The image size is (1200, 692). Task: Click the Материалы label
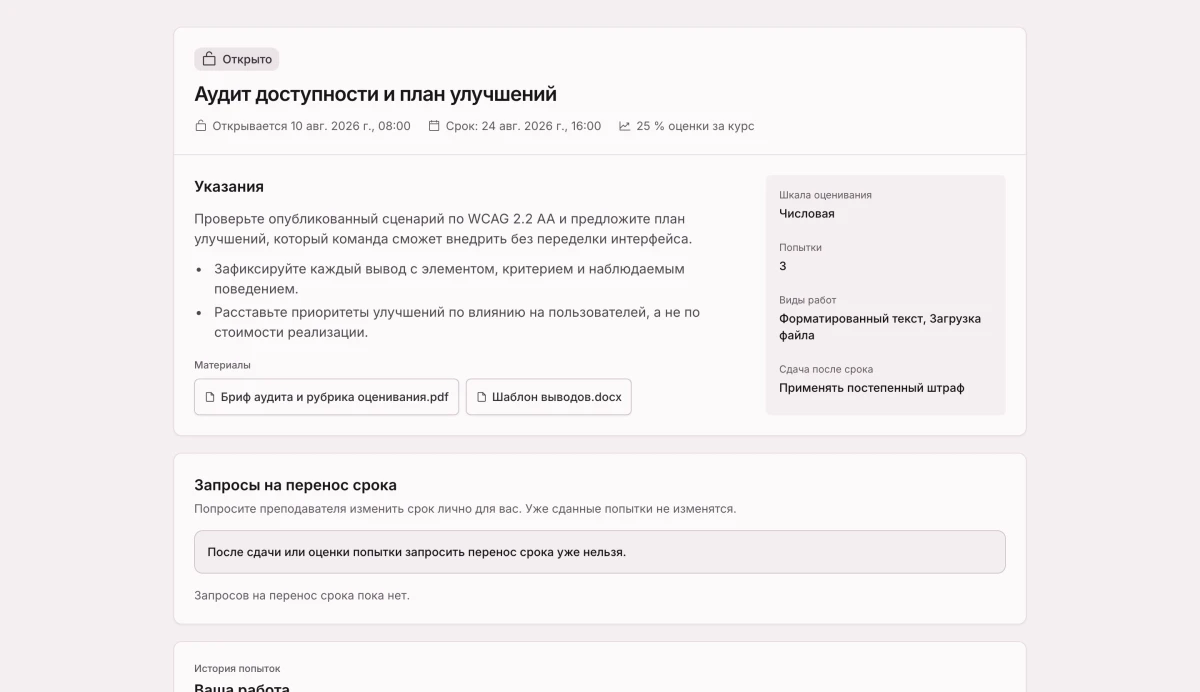coord(222,365)
